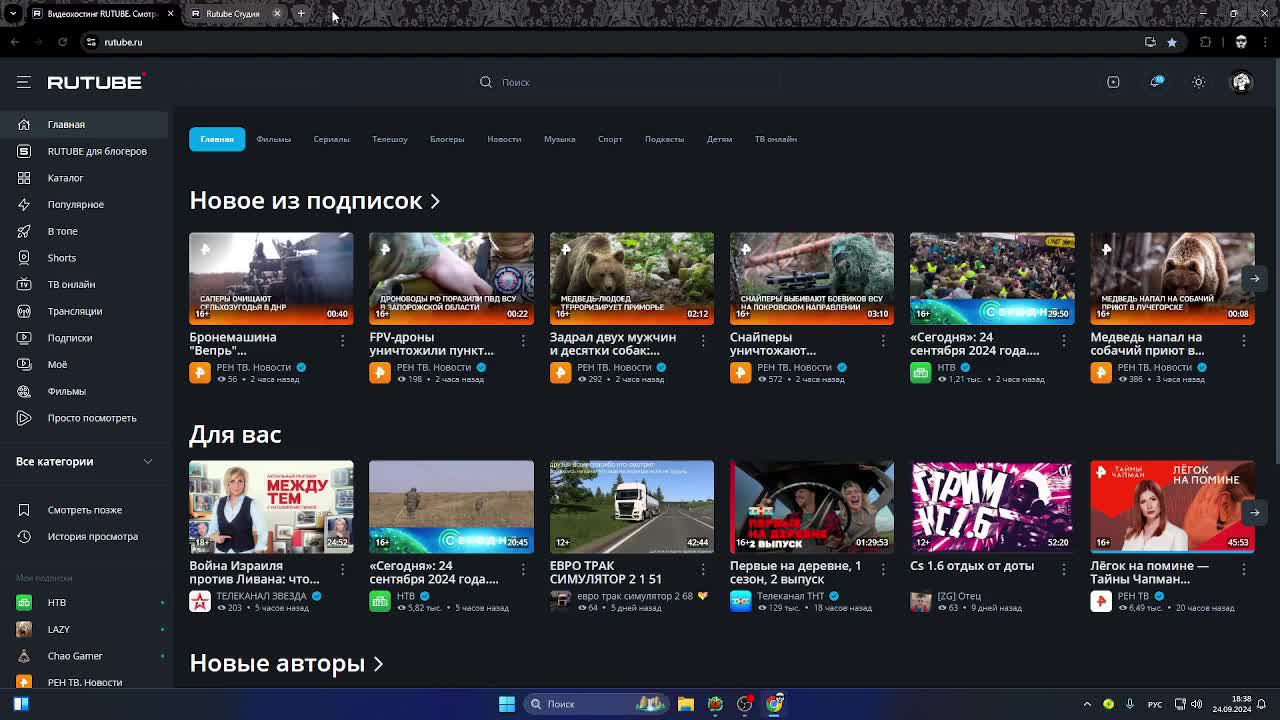Open the Главная sidebar item
This screenshot has width=1280, height=720.
tap(84, 124)
